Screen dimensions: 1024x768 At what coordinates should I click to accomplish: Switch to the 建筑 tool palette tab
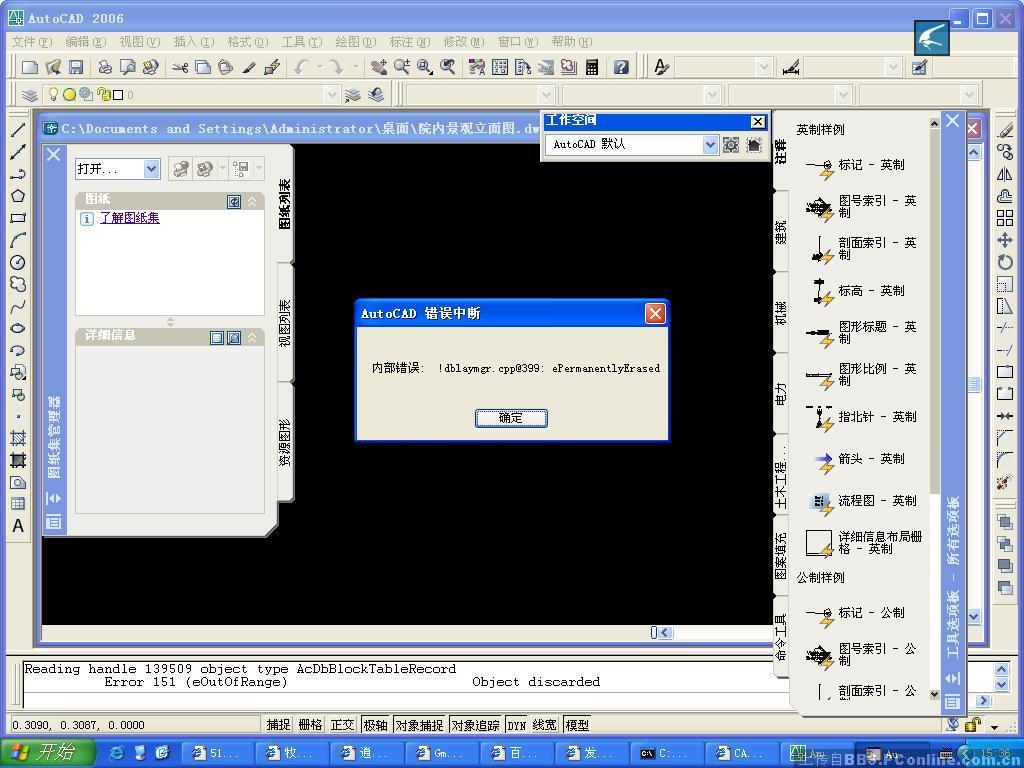pos(781,232)
